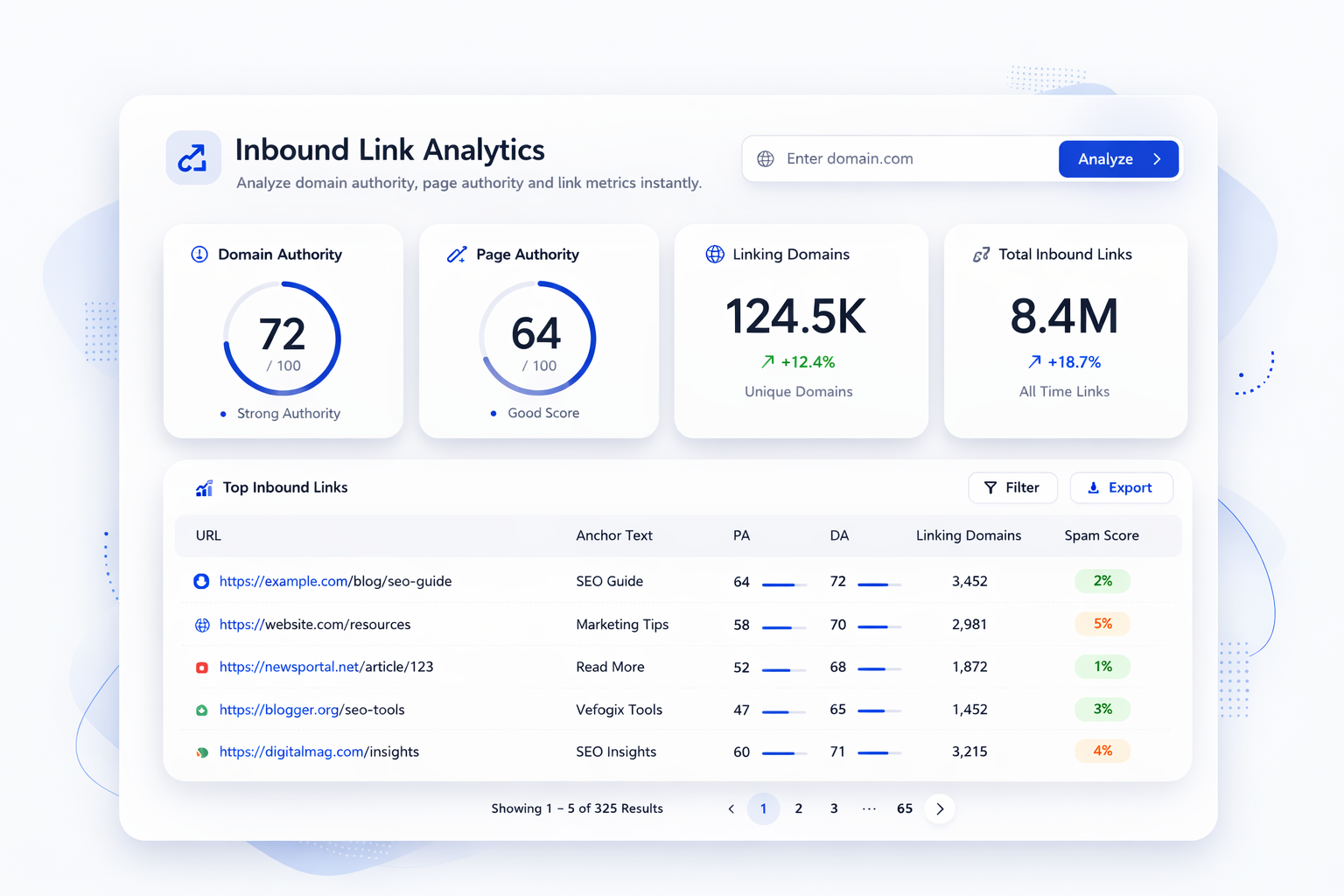Click the Top Inbound Links chart icon

tap(203, 487)
